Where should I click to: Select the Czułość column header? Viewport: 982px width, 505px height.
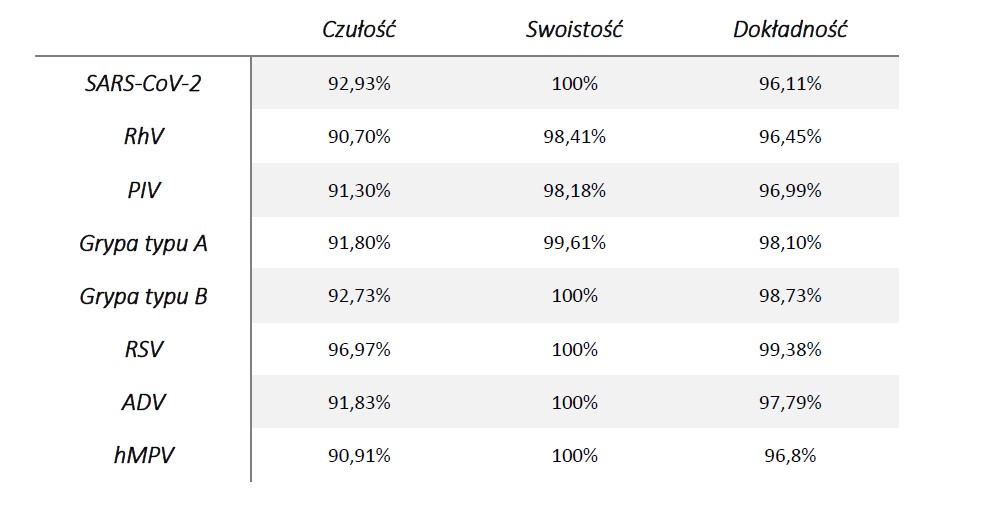click(x=359, y=29)
